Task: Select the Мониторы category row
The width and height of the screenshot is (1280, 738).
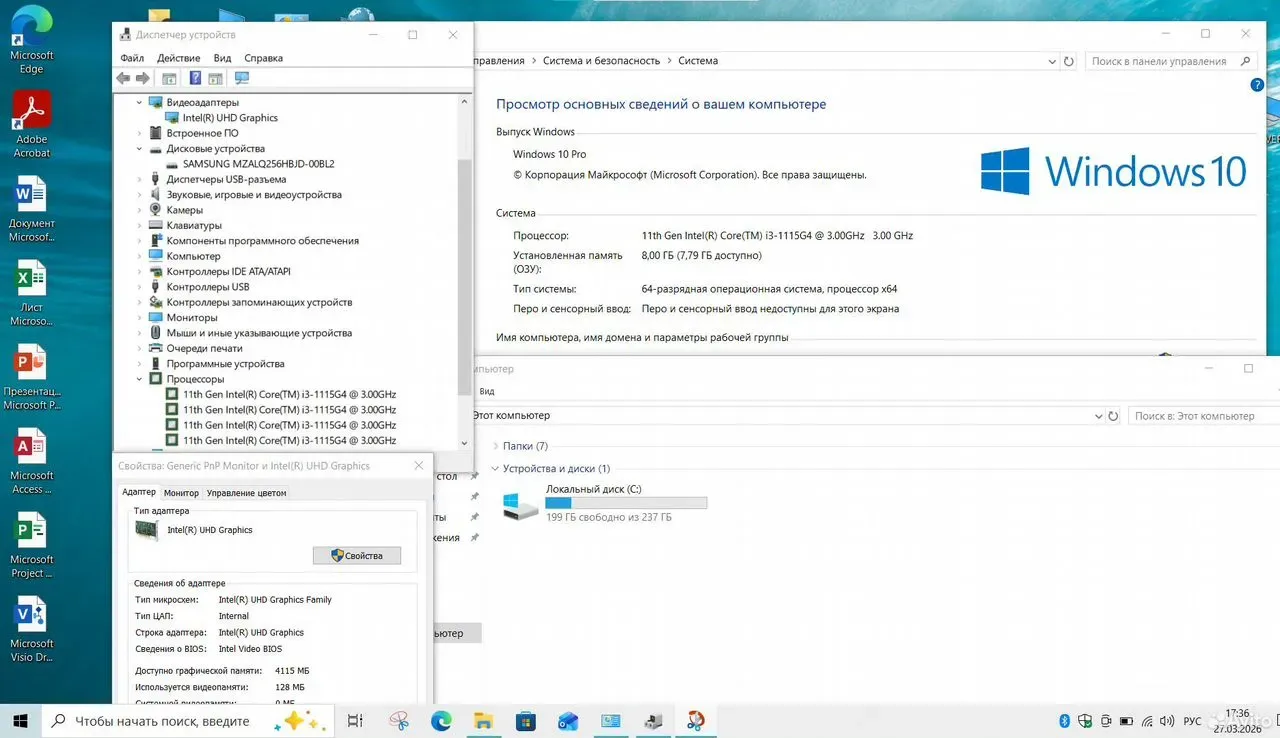Action: pos(192,318)
